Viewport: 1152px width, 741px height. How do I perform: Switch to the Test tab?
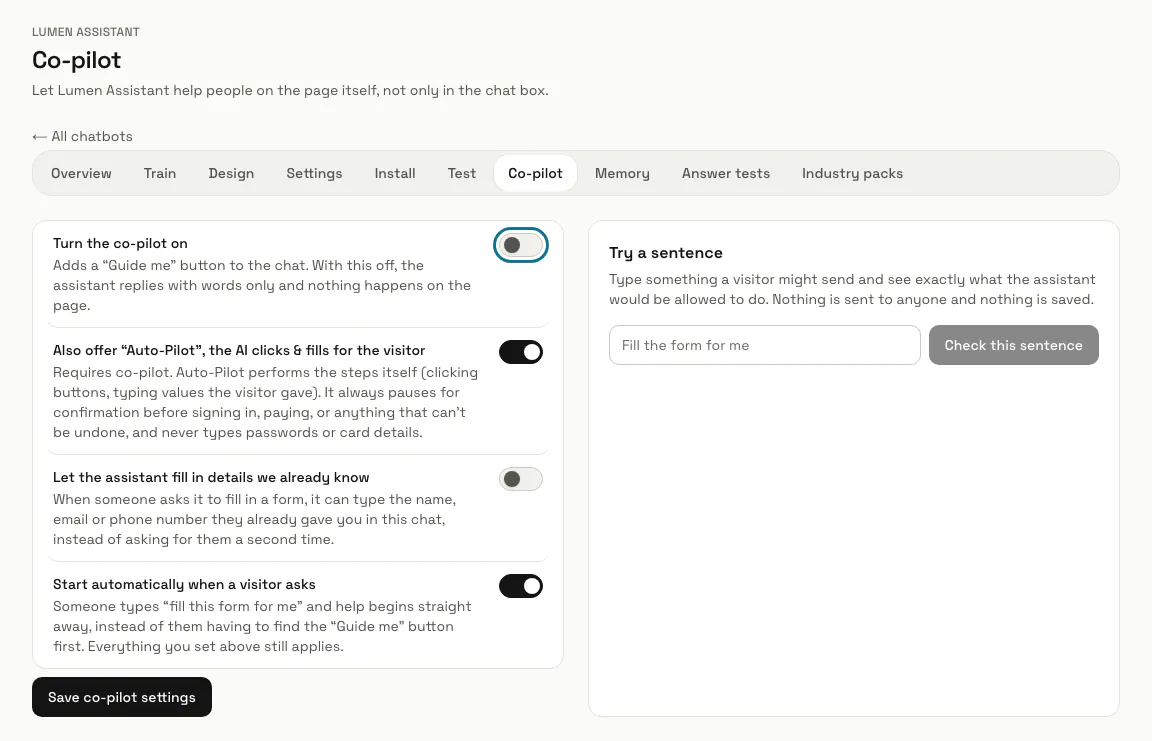click(462, 173)
